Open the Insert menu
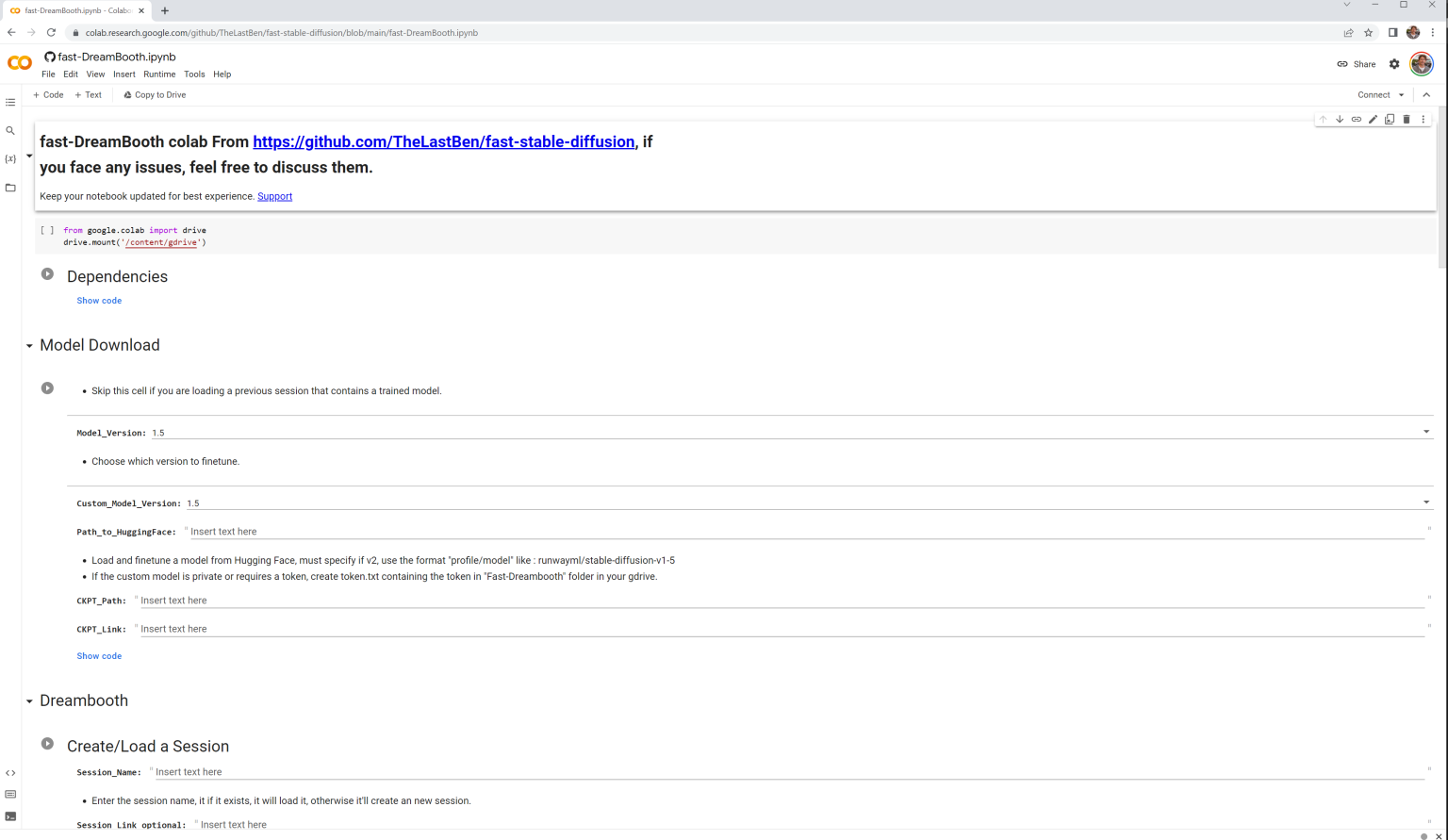This screenshot has width=1448, height=840. [123, 74]
